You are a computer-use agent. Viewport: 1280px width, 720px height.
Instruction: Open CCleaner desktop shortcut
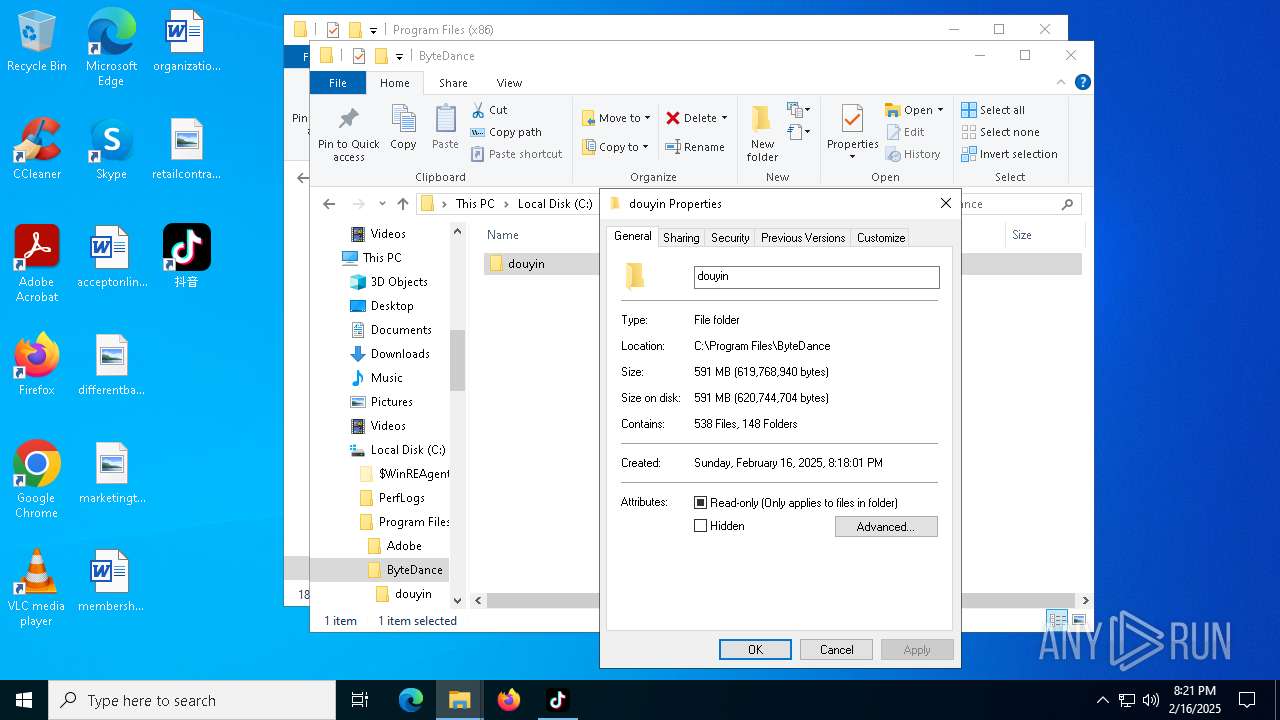point(37,148)
